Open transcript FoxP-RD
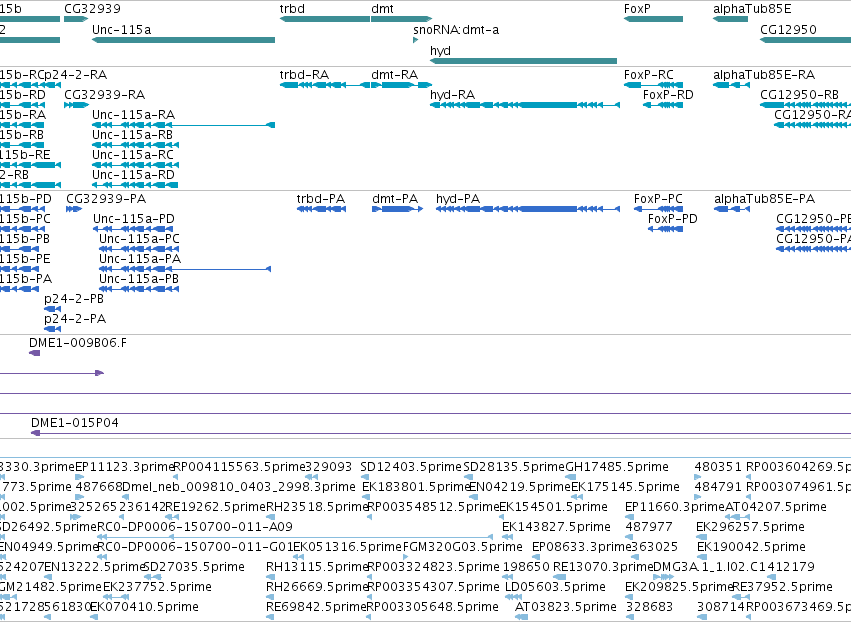The height and width of the screenshot is (622, 851). point(668,94)
